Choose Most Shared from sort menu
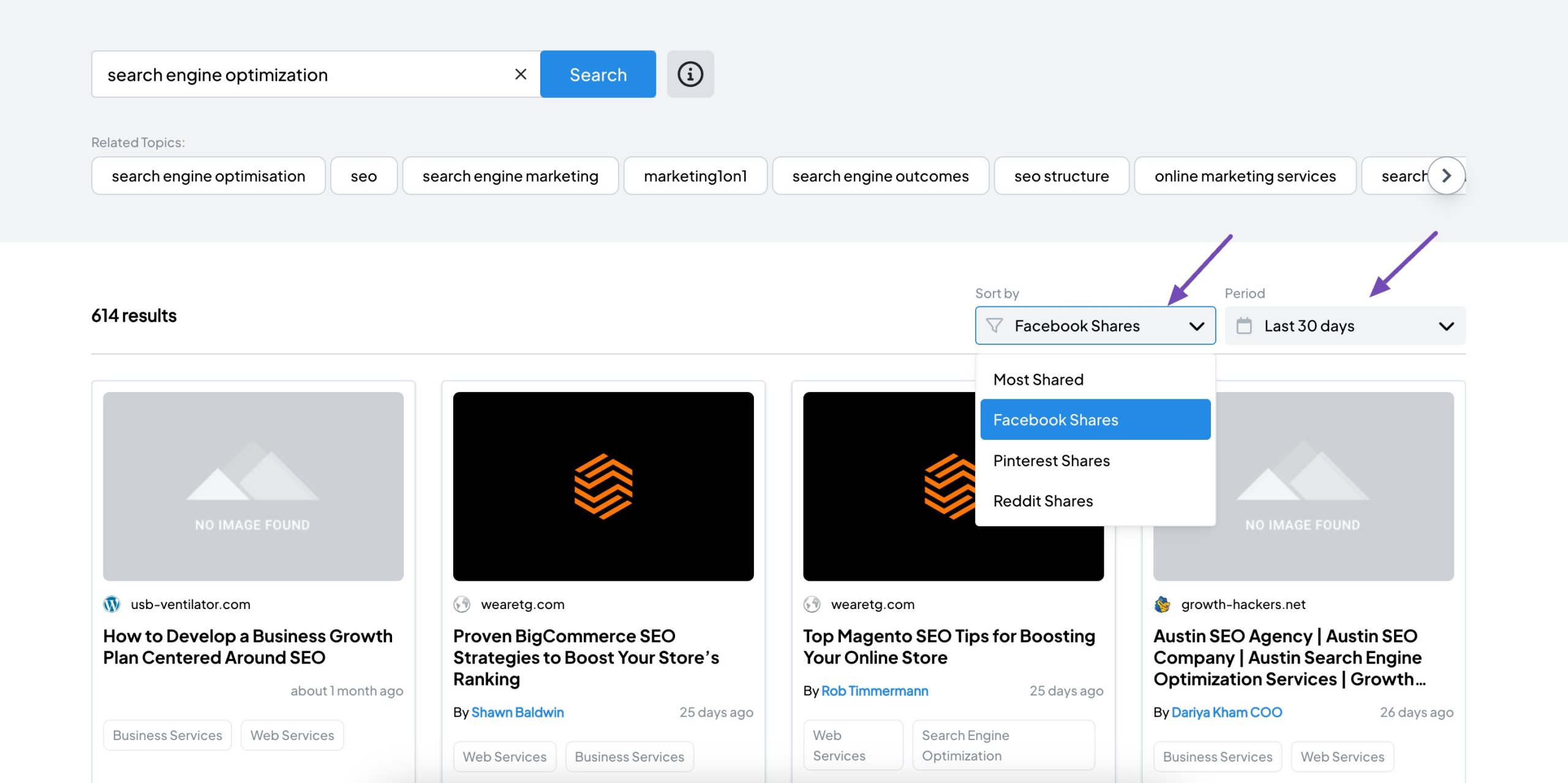 tap(1095, 379)
